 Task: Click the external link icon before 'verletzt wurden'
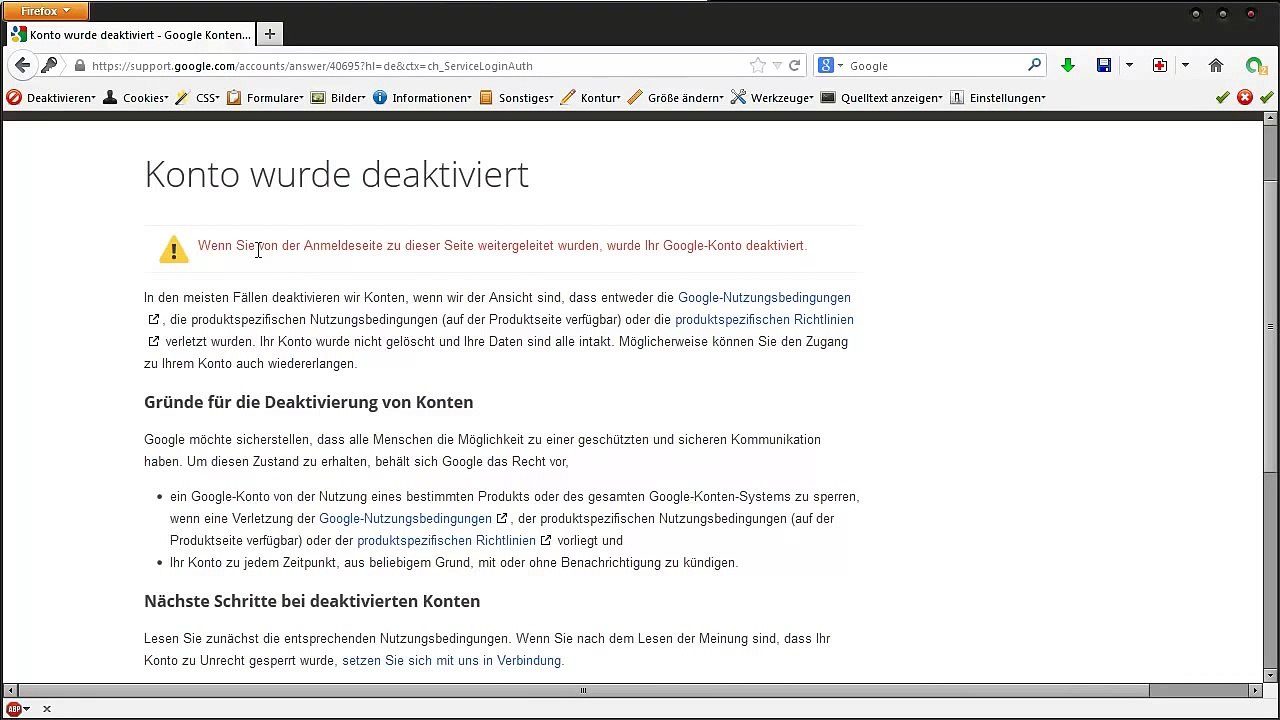point(153,342)
